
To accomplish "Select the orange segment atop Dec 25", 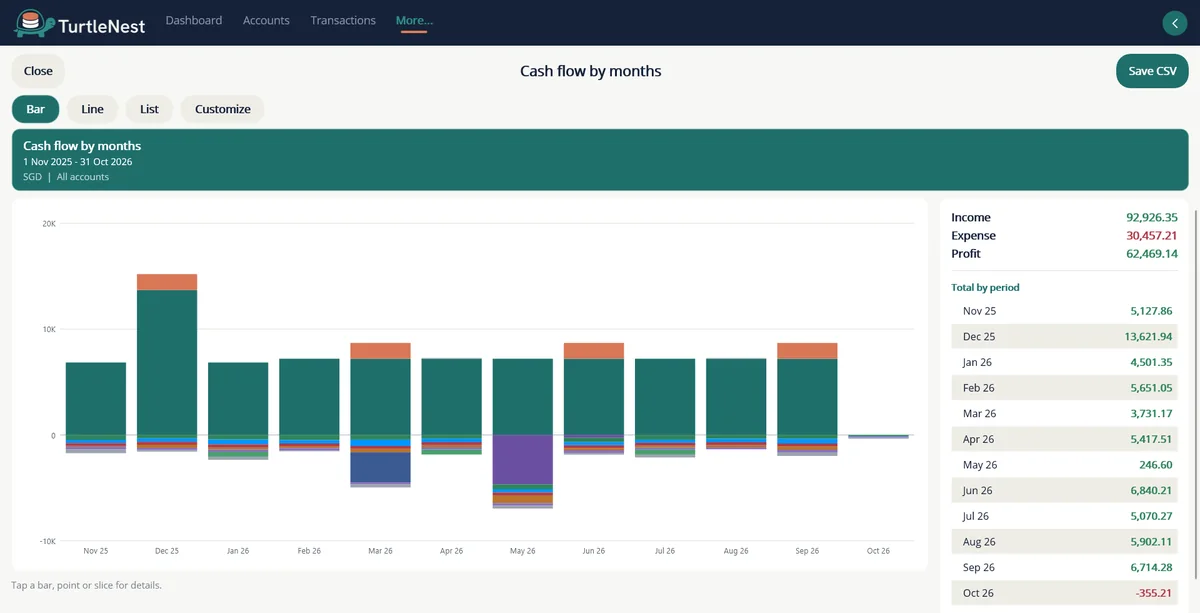I will coord(167,282).
